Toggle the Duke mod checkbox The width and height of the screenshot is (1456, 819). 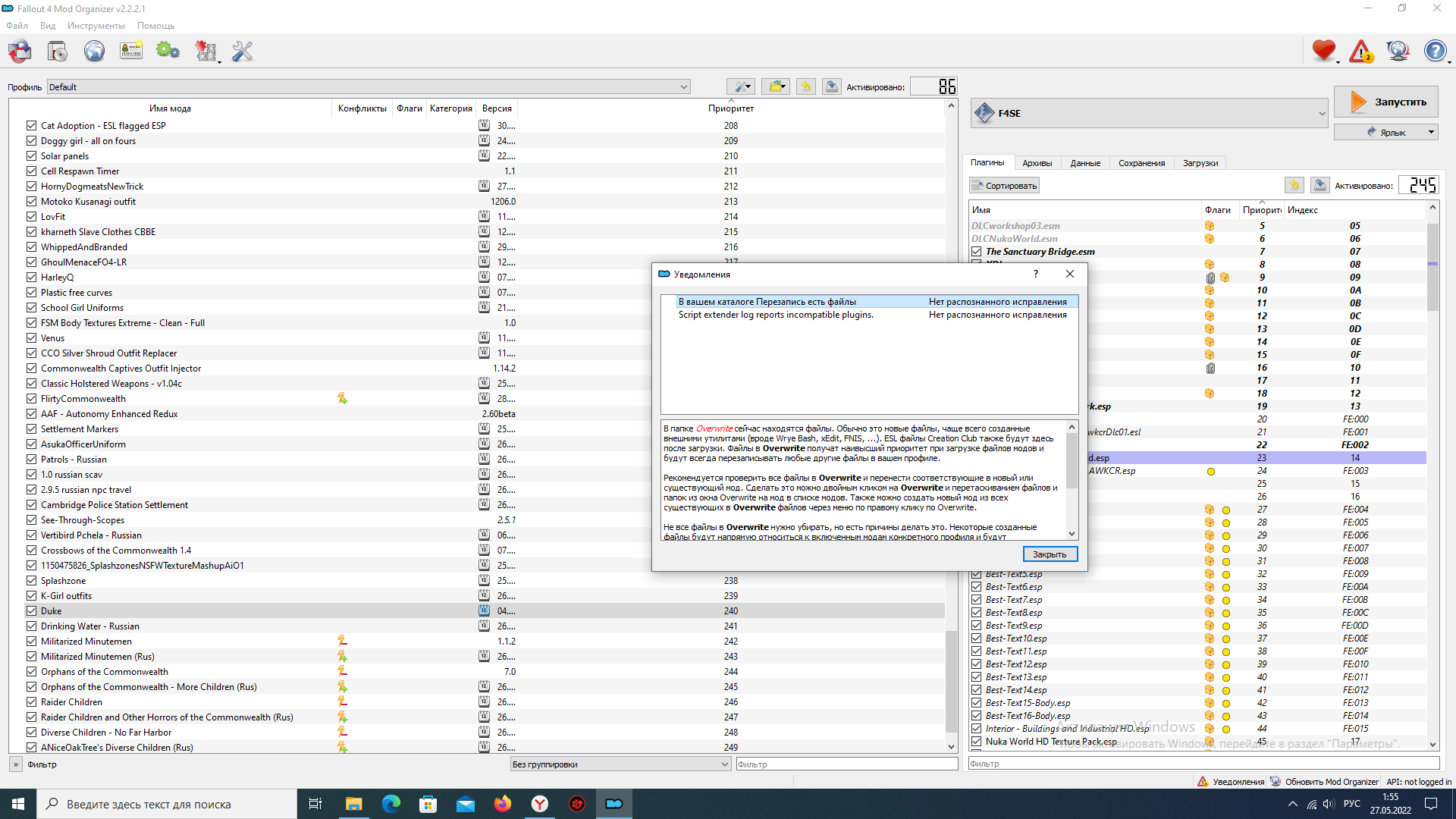point(31,611)
